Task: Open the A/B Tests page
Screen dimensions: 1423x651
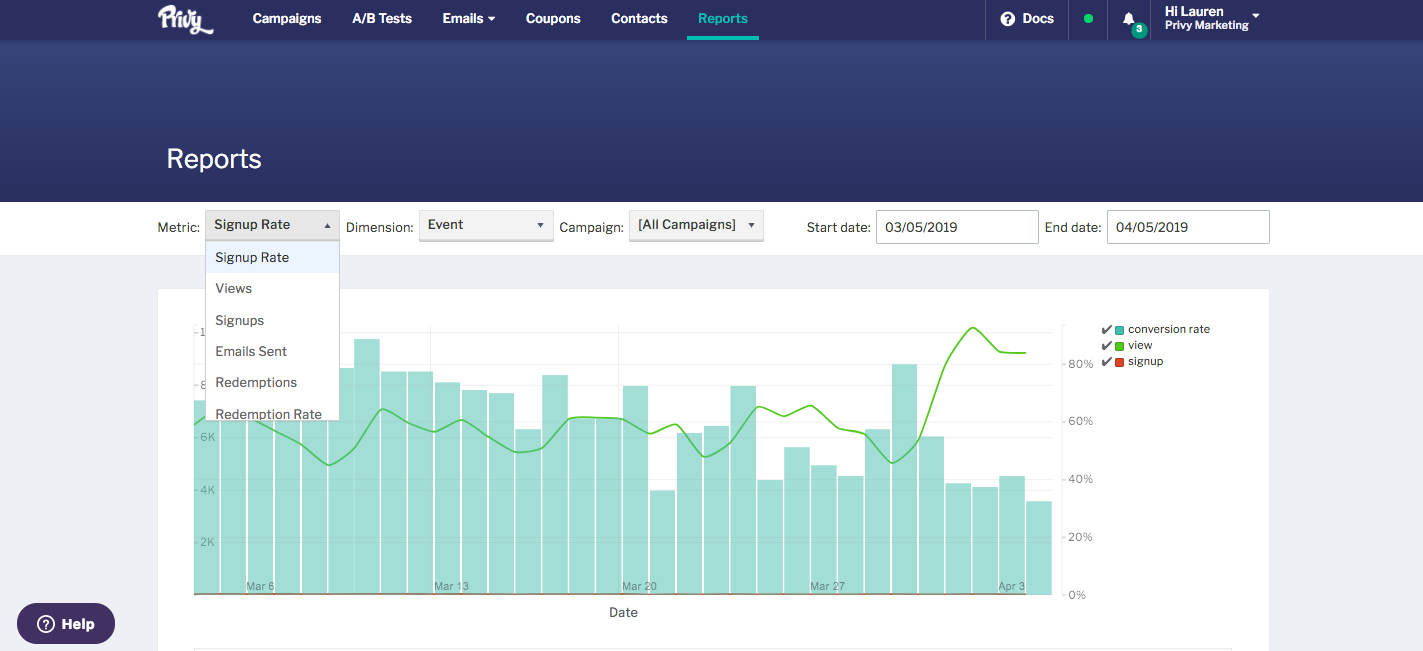Action: tap(382, 19)
